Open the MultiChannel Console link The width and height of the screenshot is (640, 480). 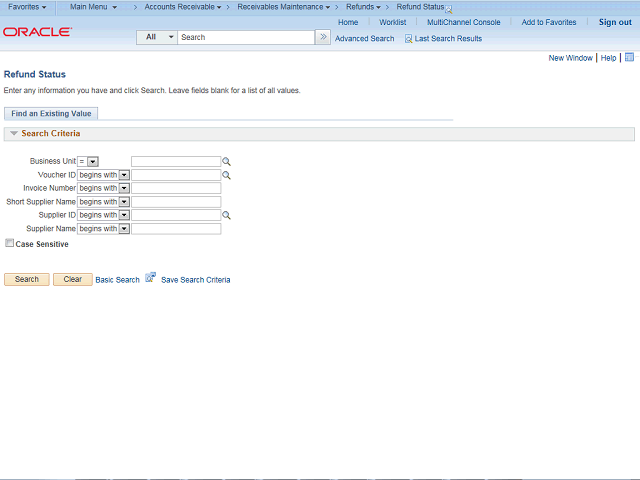coord(464,22)
